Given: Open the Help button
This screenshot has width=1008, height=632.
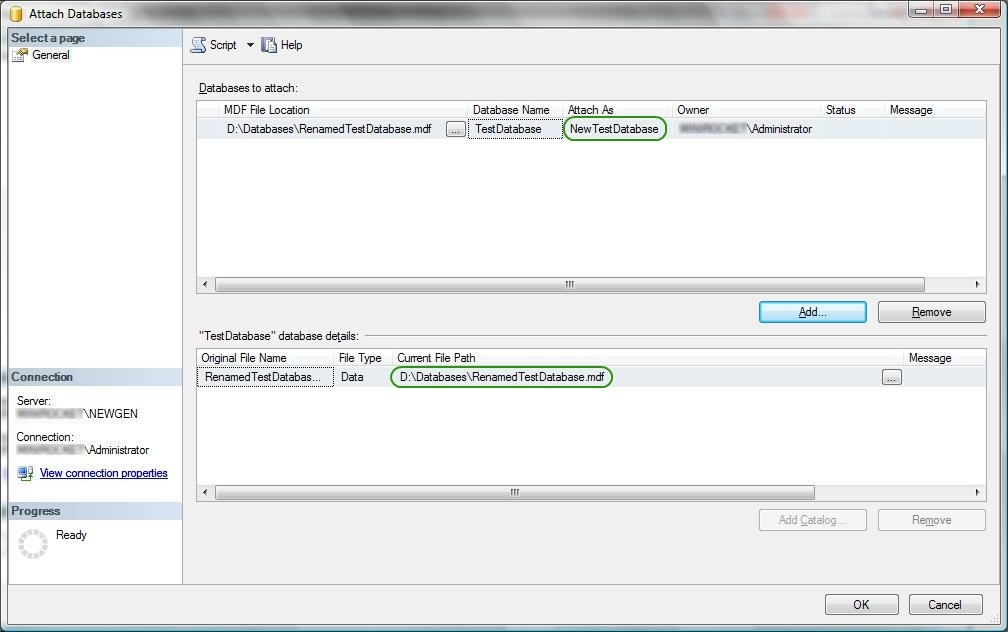Looking at the screenshot, I should [282, 45].
